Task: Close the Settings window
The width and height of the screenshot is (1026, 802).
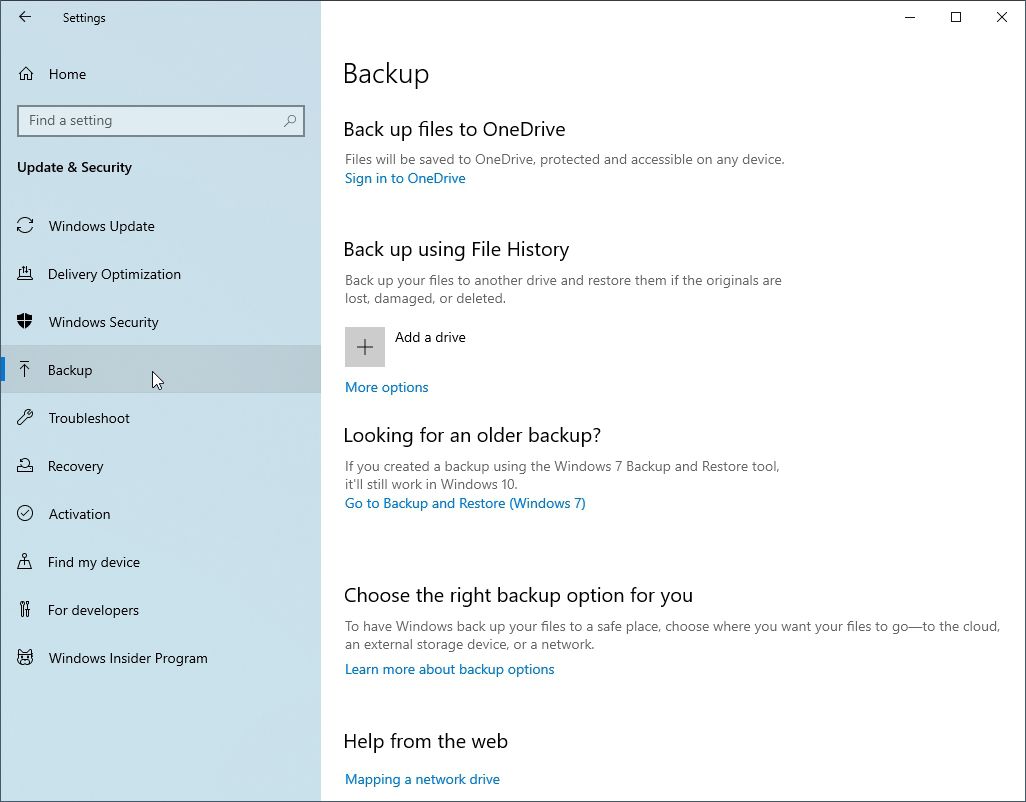Action: pos(1002,17)
